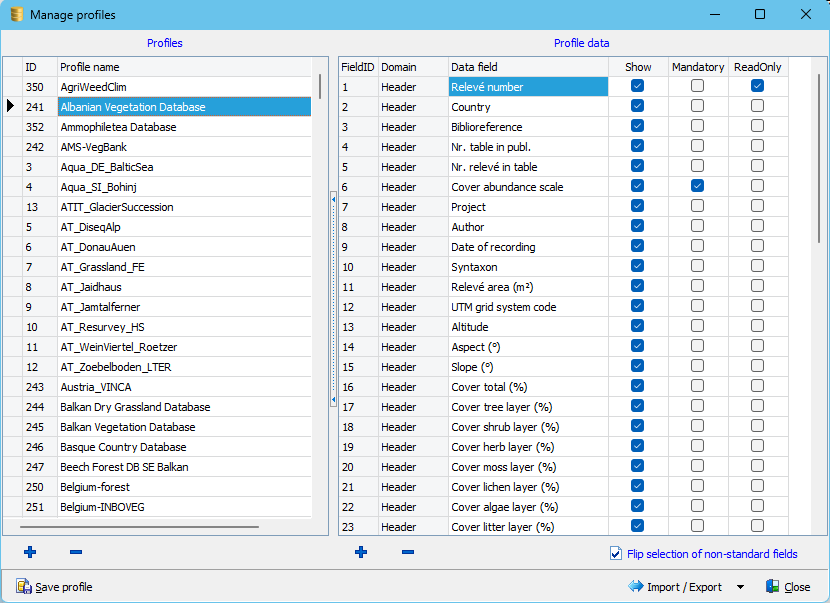Click the Close door icon

pyautogui.click(x=773, y=587)
